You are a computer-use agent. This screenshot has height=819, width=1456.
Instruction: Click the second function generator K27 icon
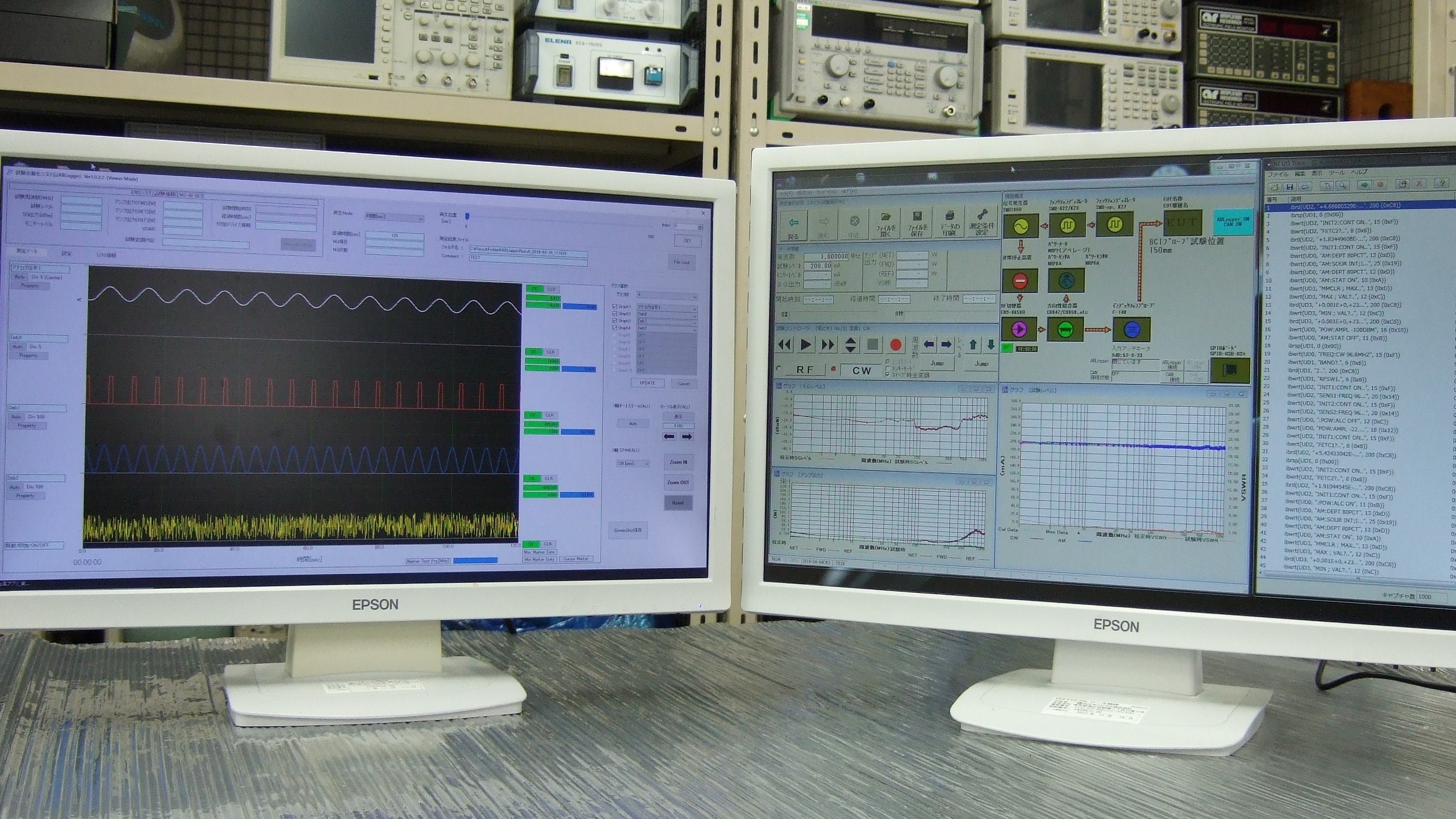(1115, 224)
